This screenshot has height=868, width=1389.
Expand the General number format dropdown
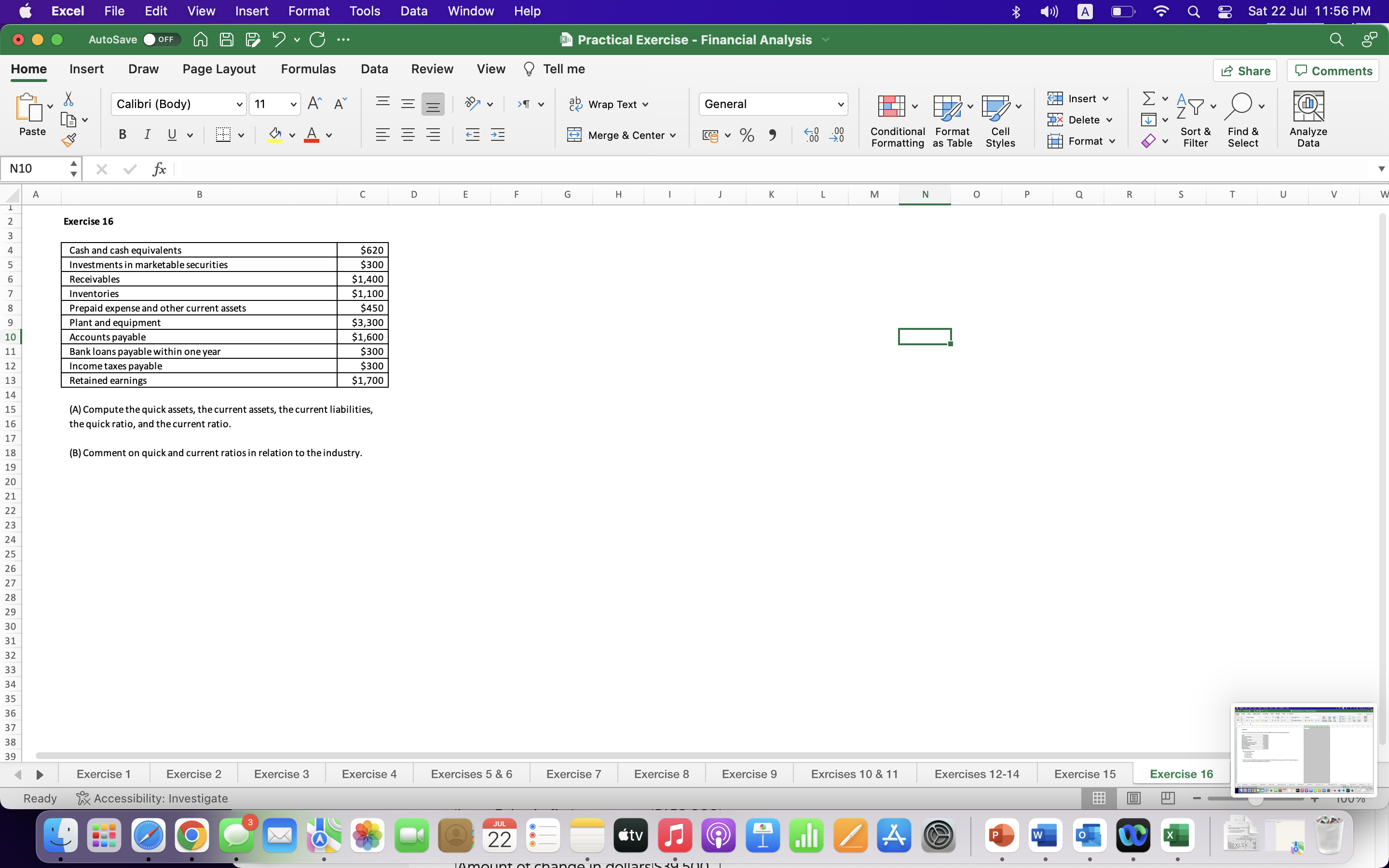click(840, 105)
